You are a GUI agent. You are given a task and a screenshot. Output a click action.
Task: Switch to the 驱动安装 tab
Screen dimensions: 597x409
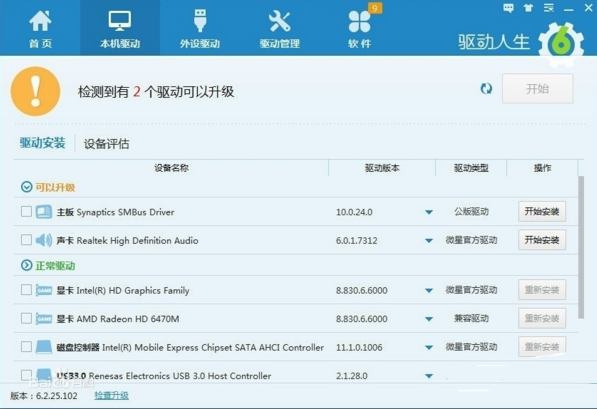pyautogui.click(x=43, y=143)
